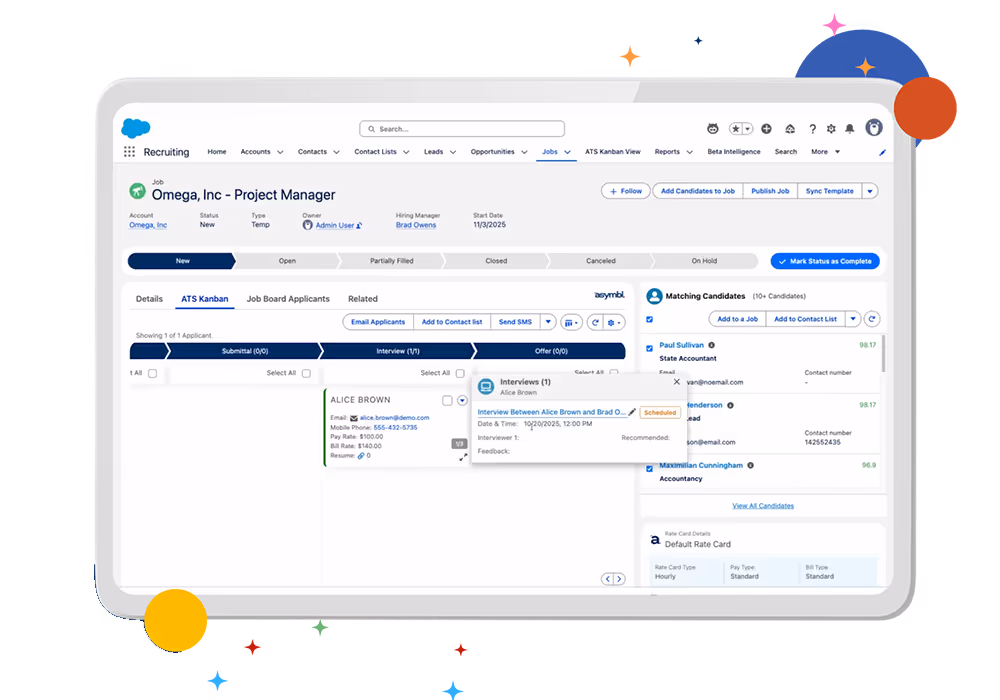Toggle select-all matching candidates checkbox

point(649,319)
